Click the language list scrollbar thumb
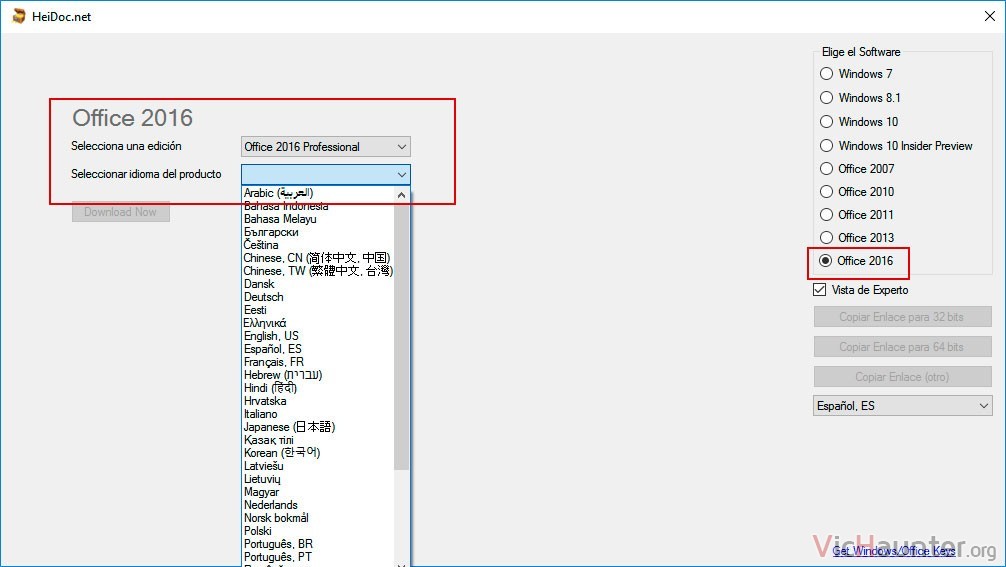Screen dimensions: 1006x567 tap(402, 336)
